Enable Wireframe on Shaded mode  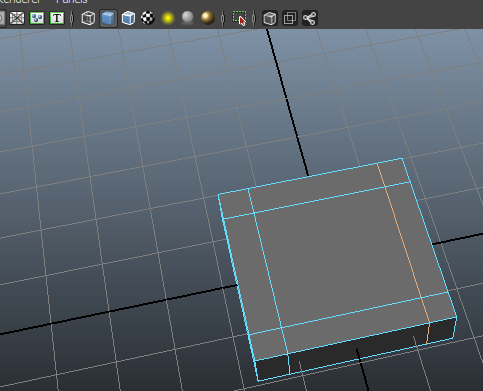[128, 18]
